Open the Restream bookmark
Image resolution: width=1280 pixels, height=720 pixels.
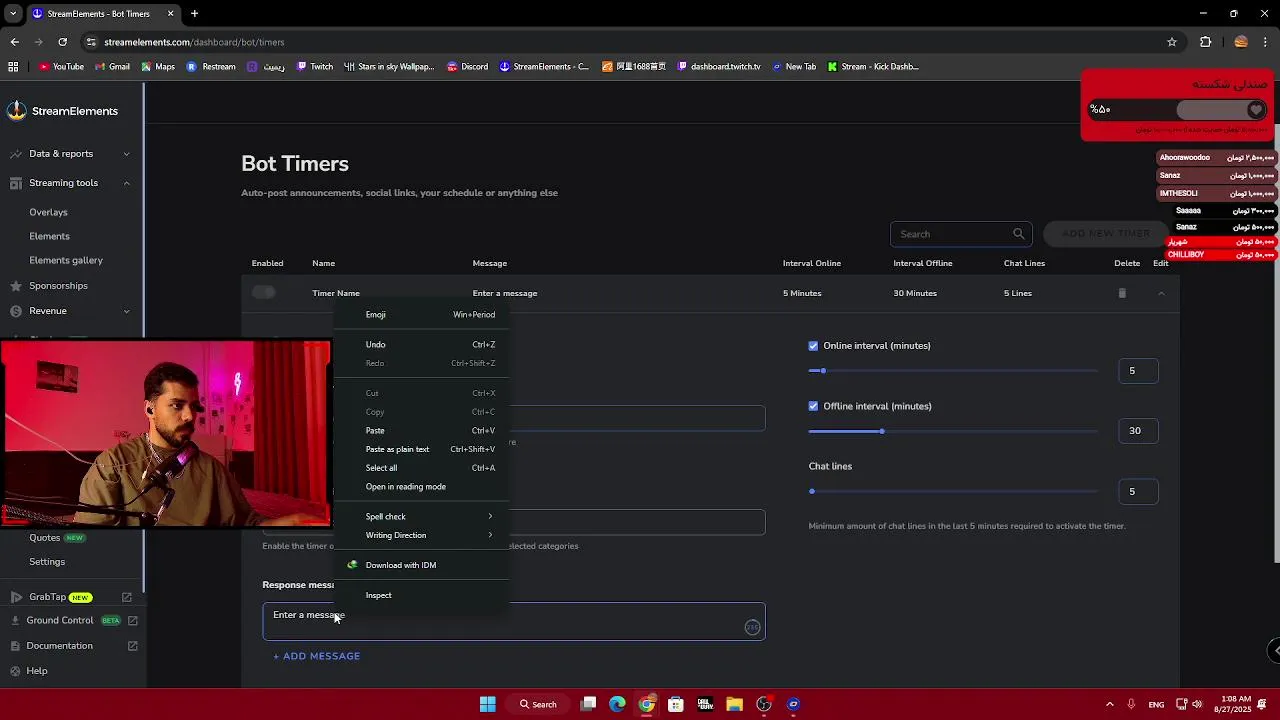[x=211, y=67]
